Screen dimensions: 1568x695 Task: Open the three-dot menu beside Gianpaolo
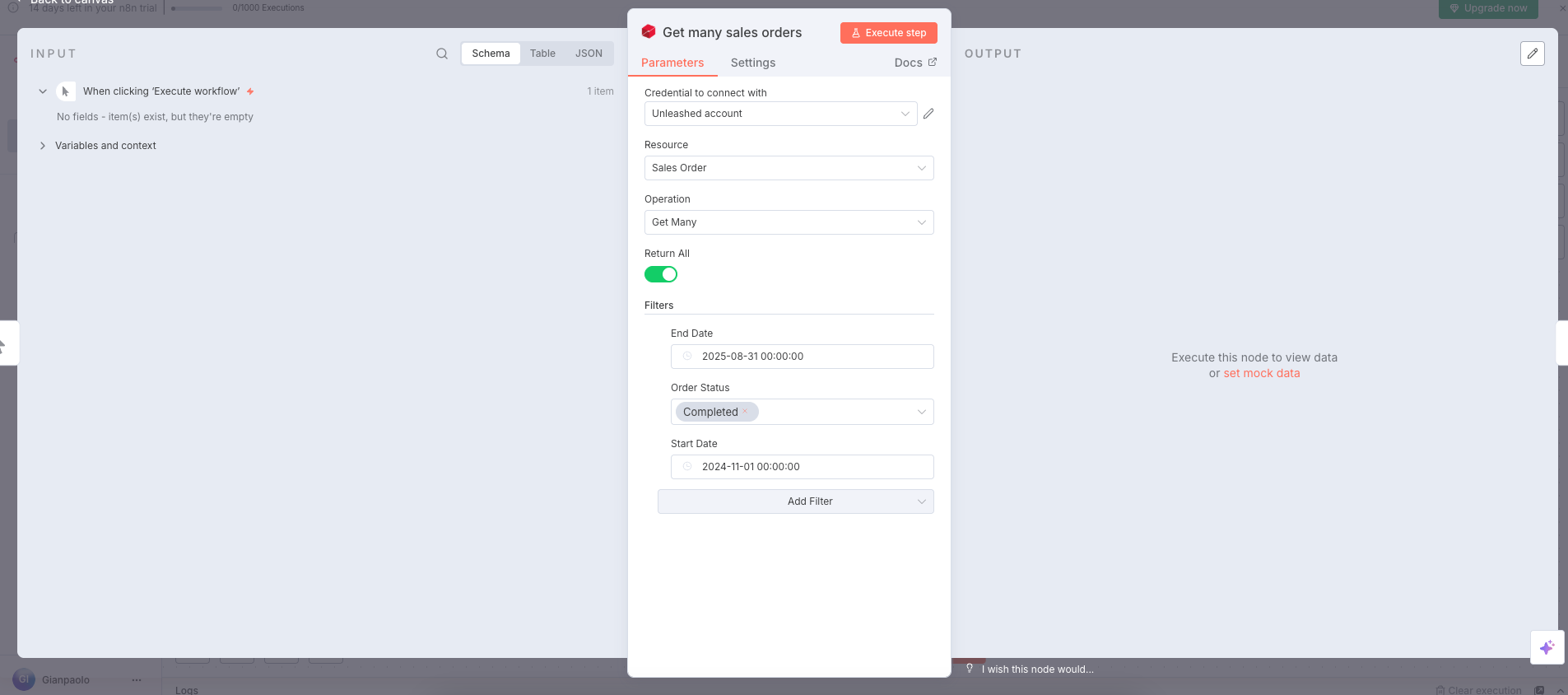tap(137, 680)
